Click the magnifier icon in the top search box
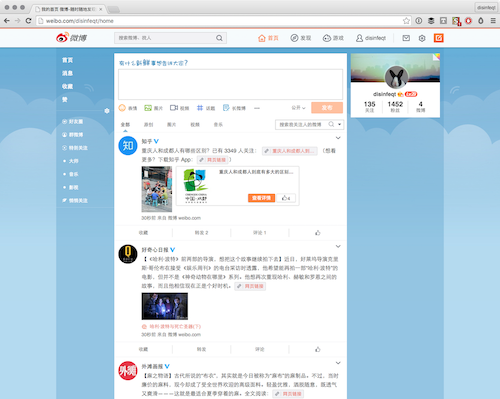 pos(219,38)
